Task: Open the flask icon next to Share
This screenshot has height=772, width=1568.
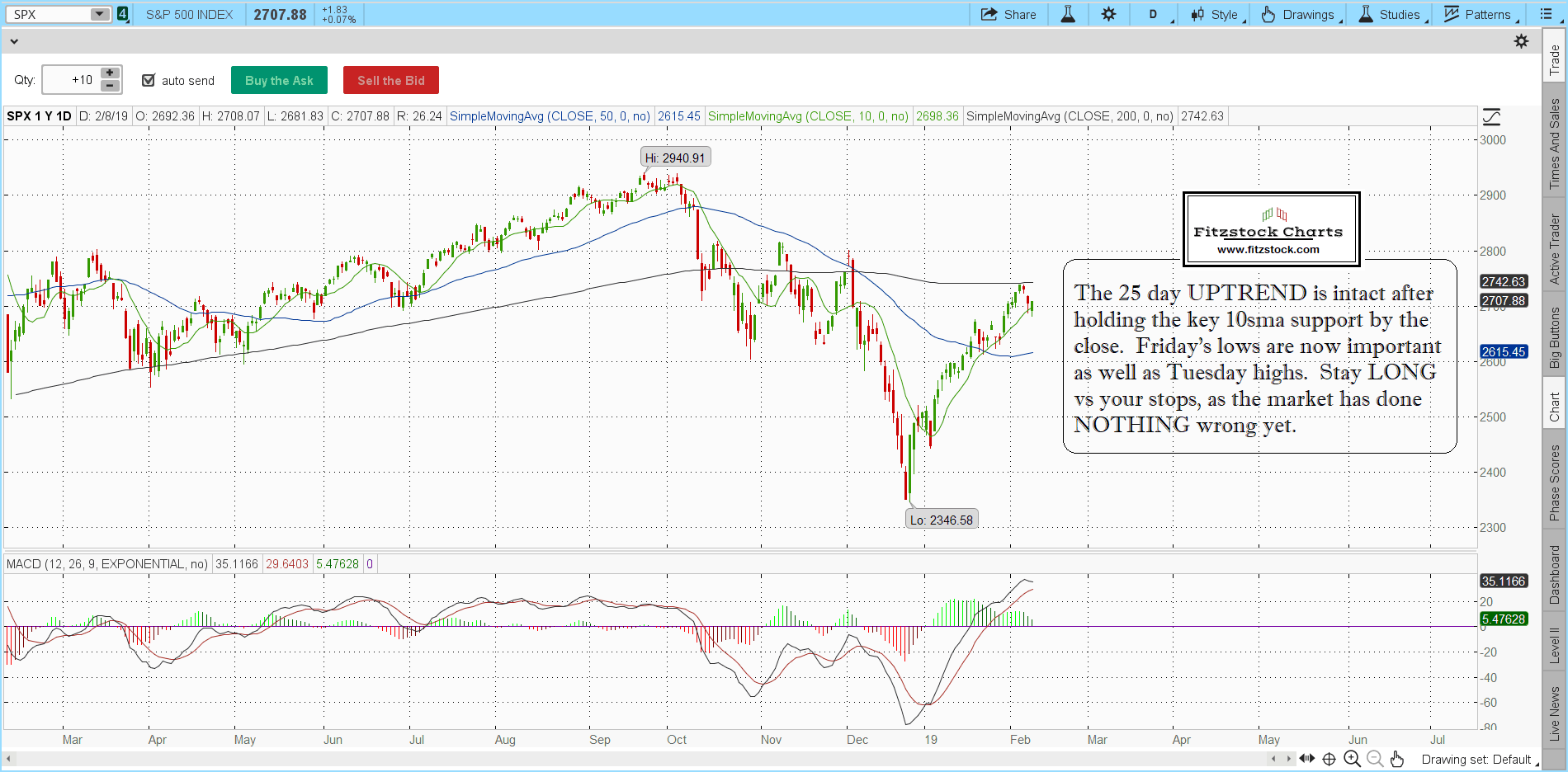Action: pos(1068,14)
